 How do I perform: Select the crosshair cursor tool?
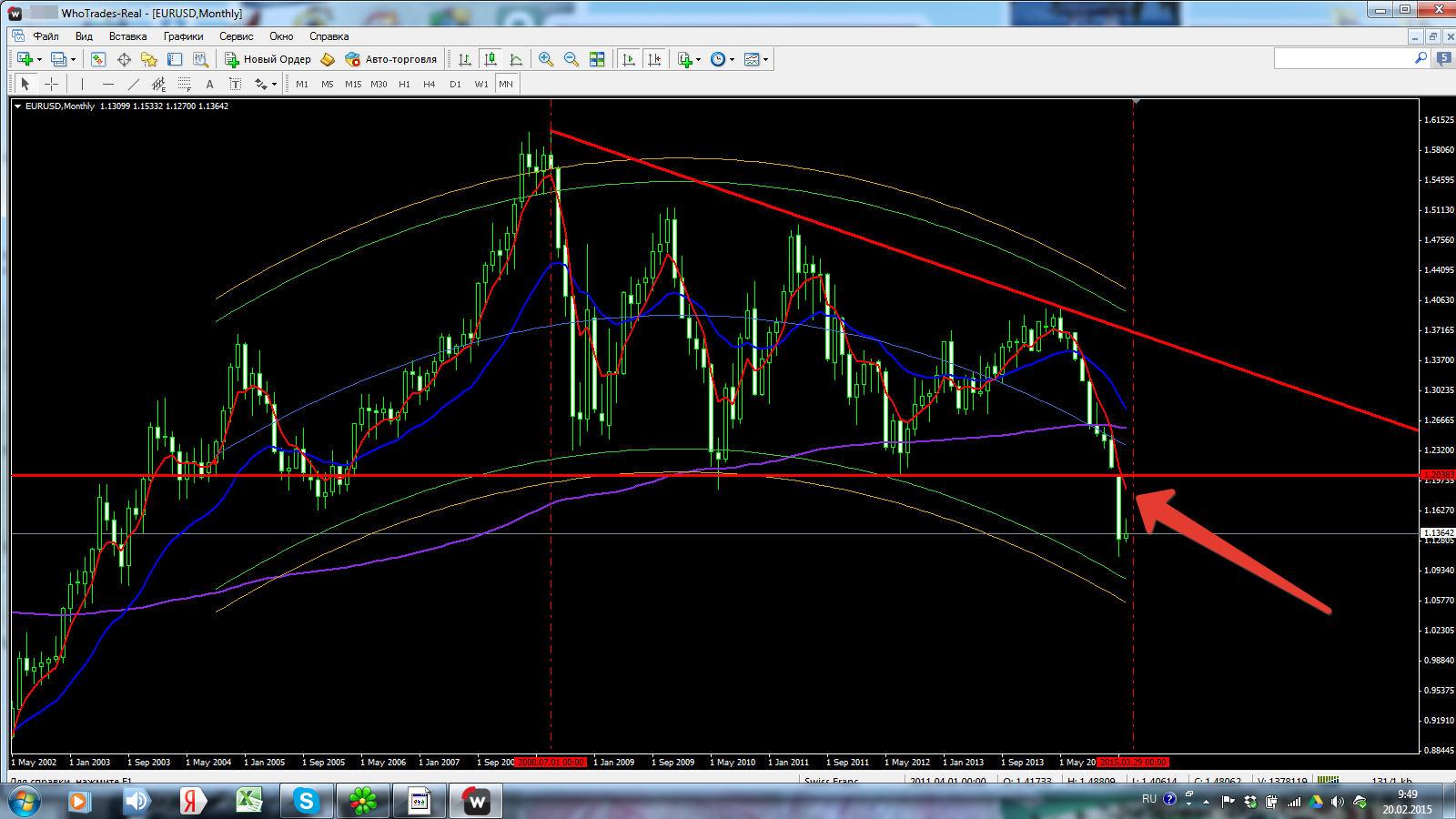click(x=52, y=84)
